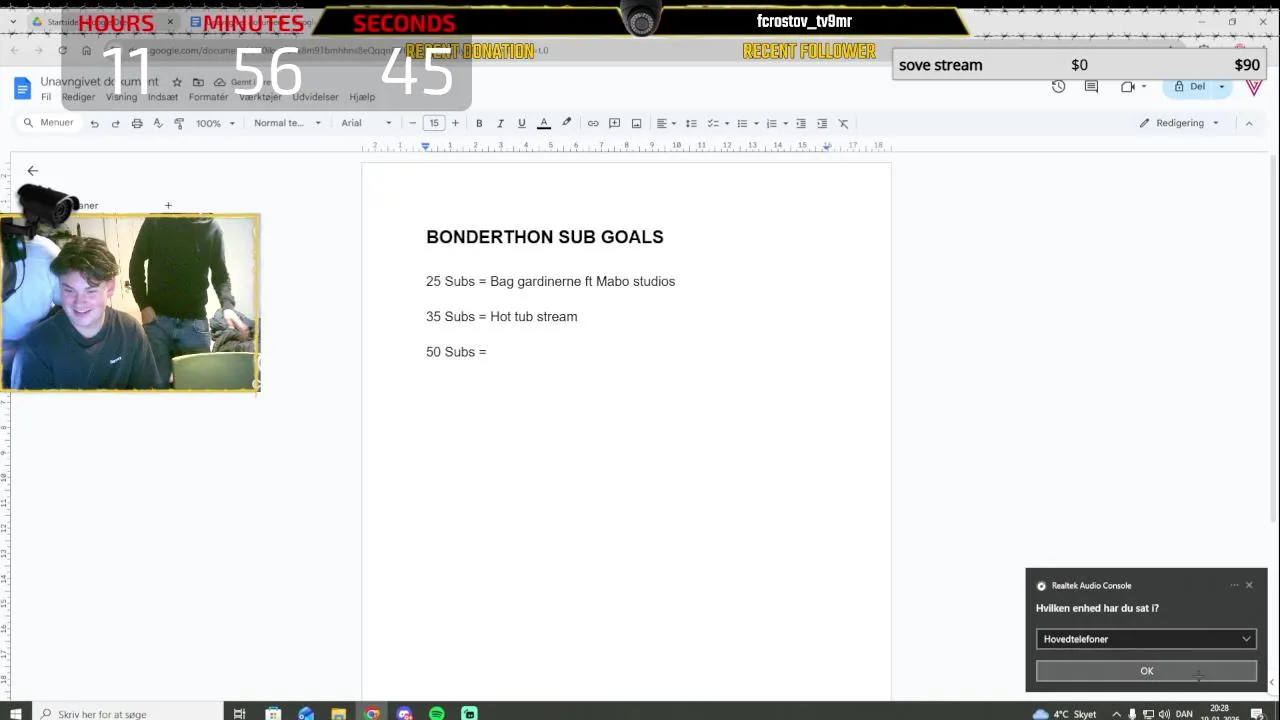Close the outline with back arrow

coord(32,171)
